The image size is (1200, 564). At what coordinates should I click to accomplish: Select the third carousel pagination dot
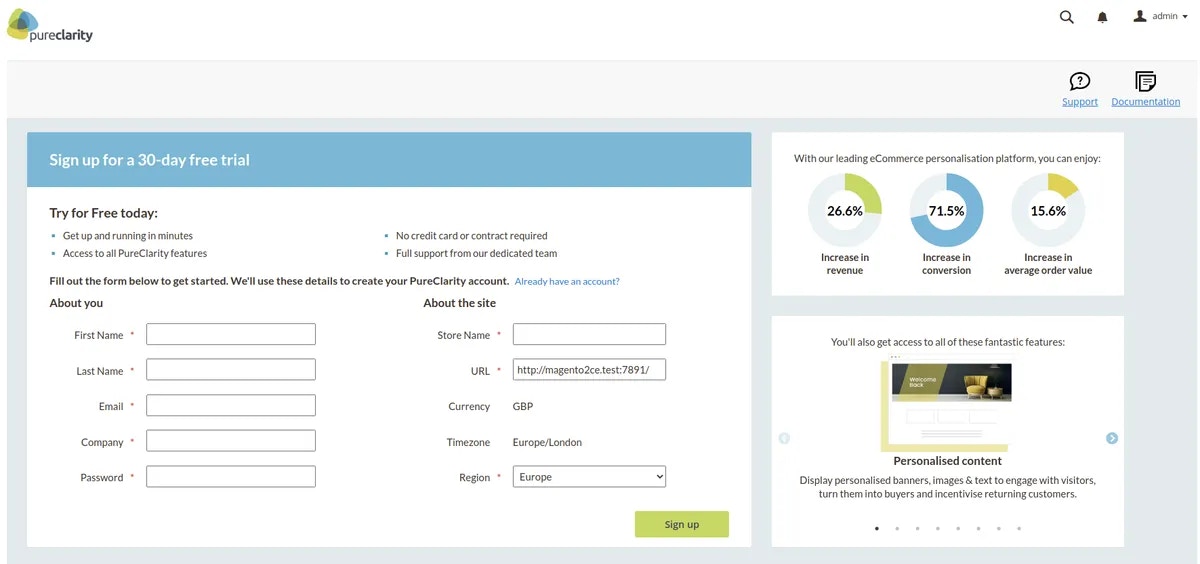point(917,528)
